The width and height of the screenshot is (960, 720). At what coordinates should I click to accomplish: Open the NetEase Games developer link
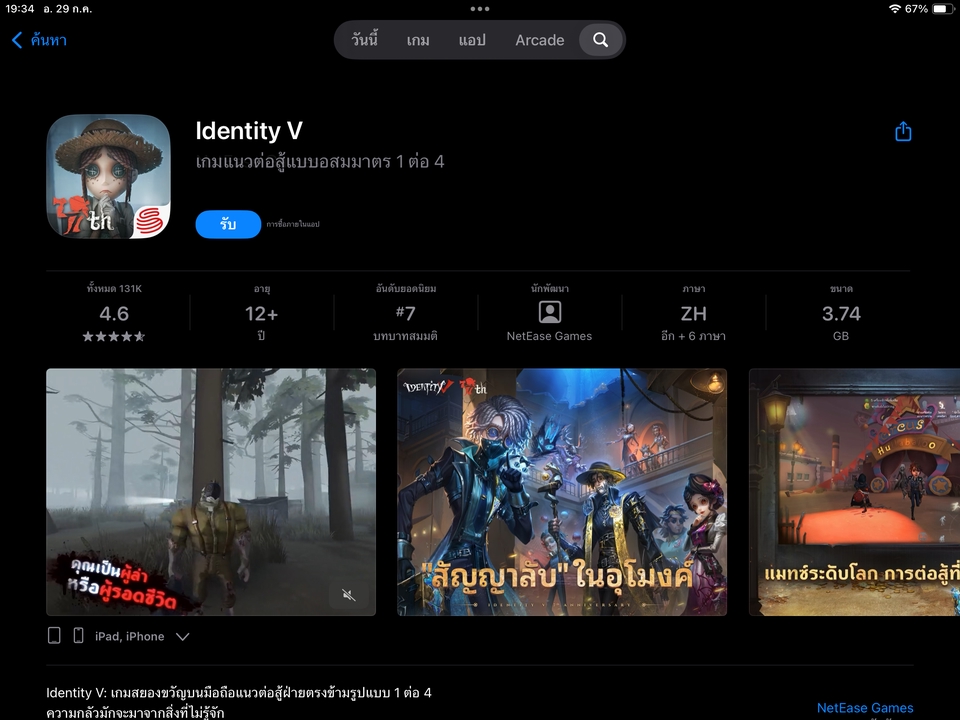coord(864,708)
